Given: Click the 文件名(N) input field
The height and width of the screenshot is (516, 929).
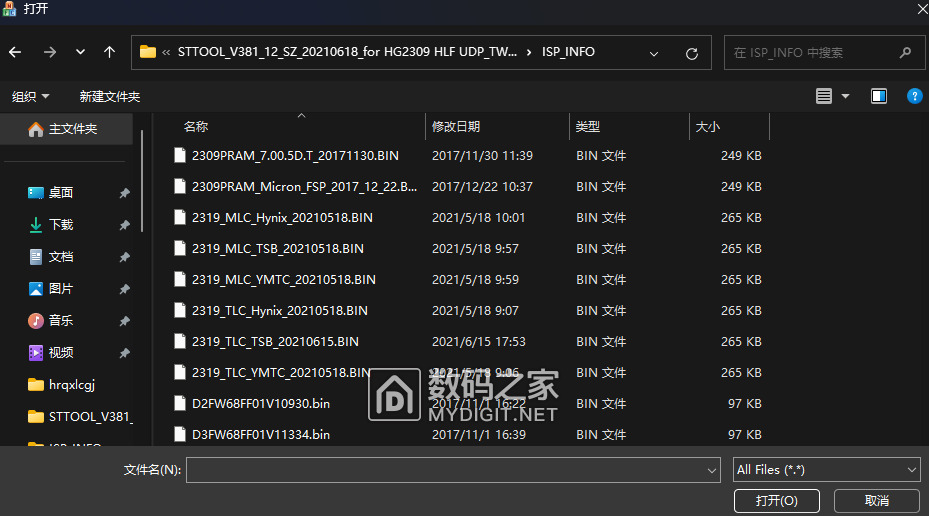Looking at the screenshot, I should pyautogui.click(x=446, y=470).
